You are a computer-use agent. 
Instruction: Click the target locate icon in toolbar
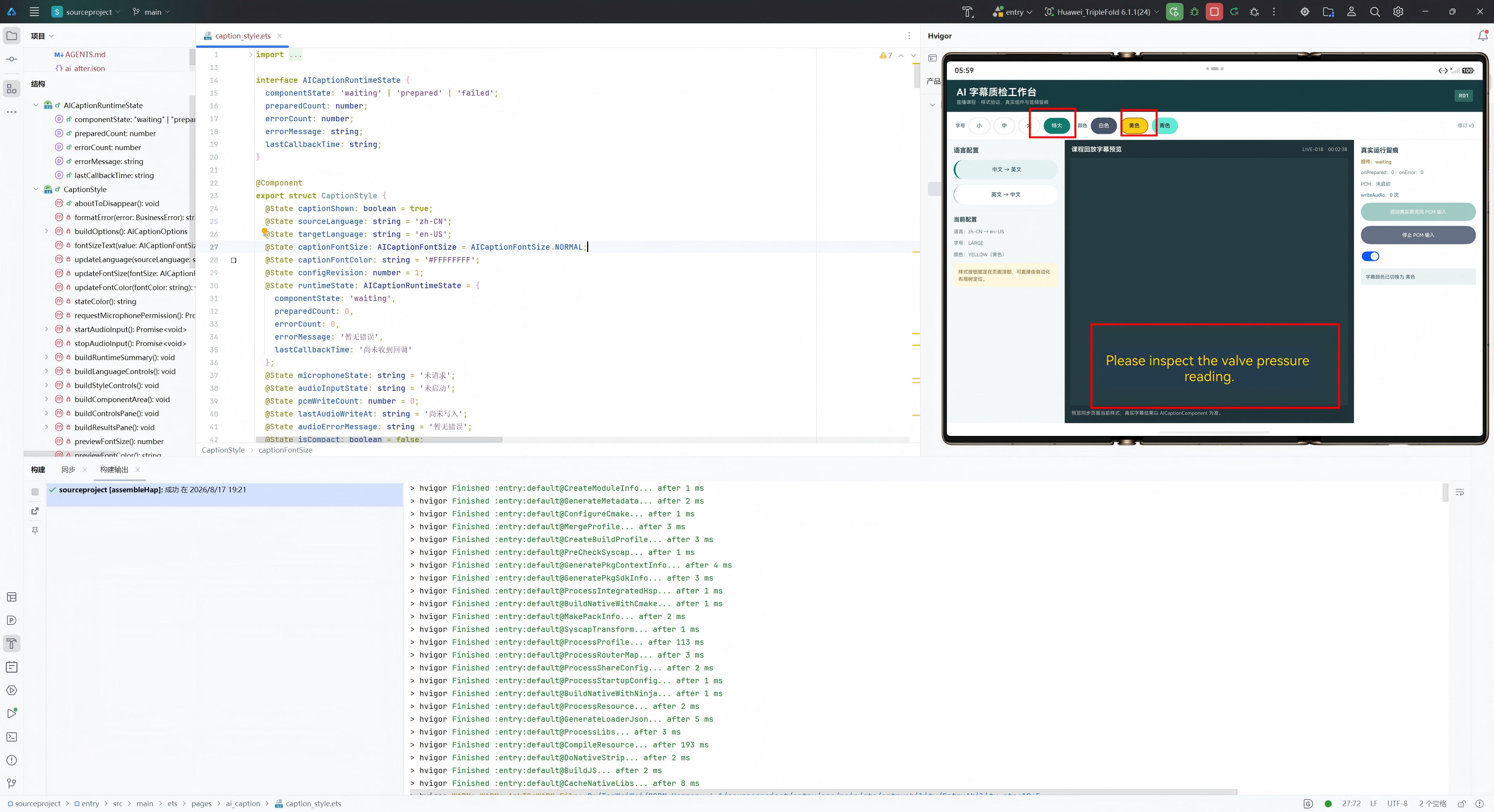pyautogui.click(x=1305, y=12)
